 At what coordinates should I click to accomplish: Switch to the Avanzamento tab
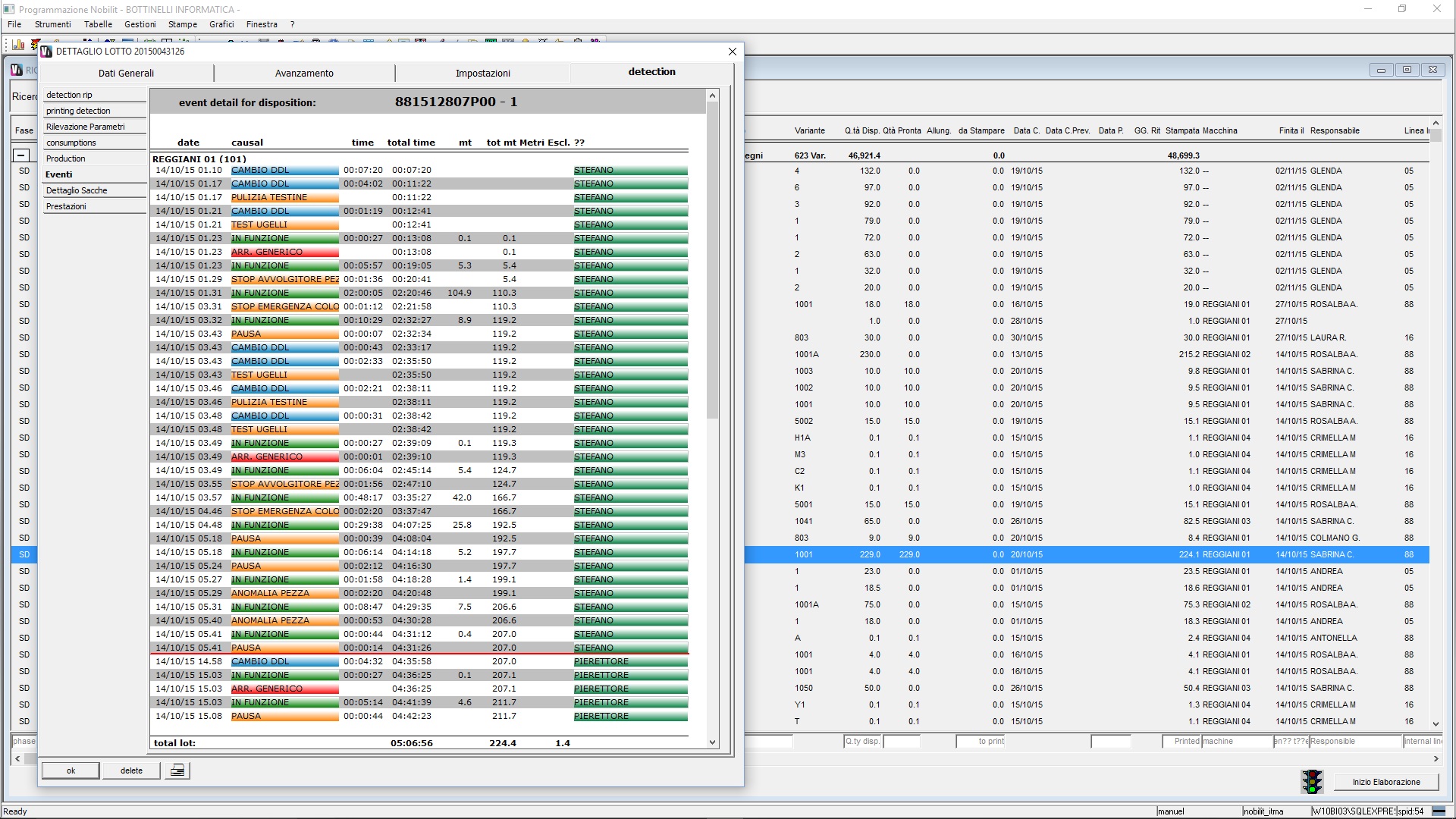(x=304, y=73)
